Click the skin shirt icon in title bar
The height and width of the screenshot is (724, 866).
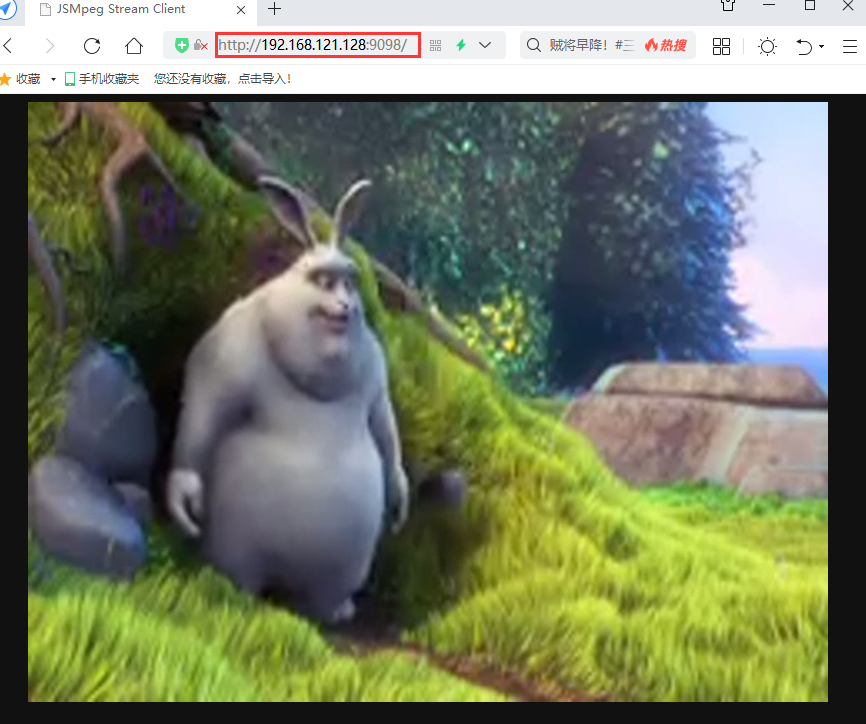(x=728, y=6)
